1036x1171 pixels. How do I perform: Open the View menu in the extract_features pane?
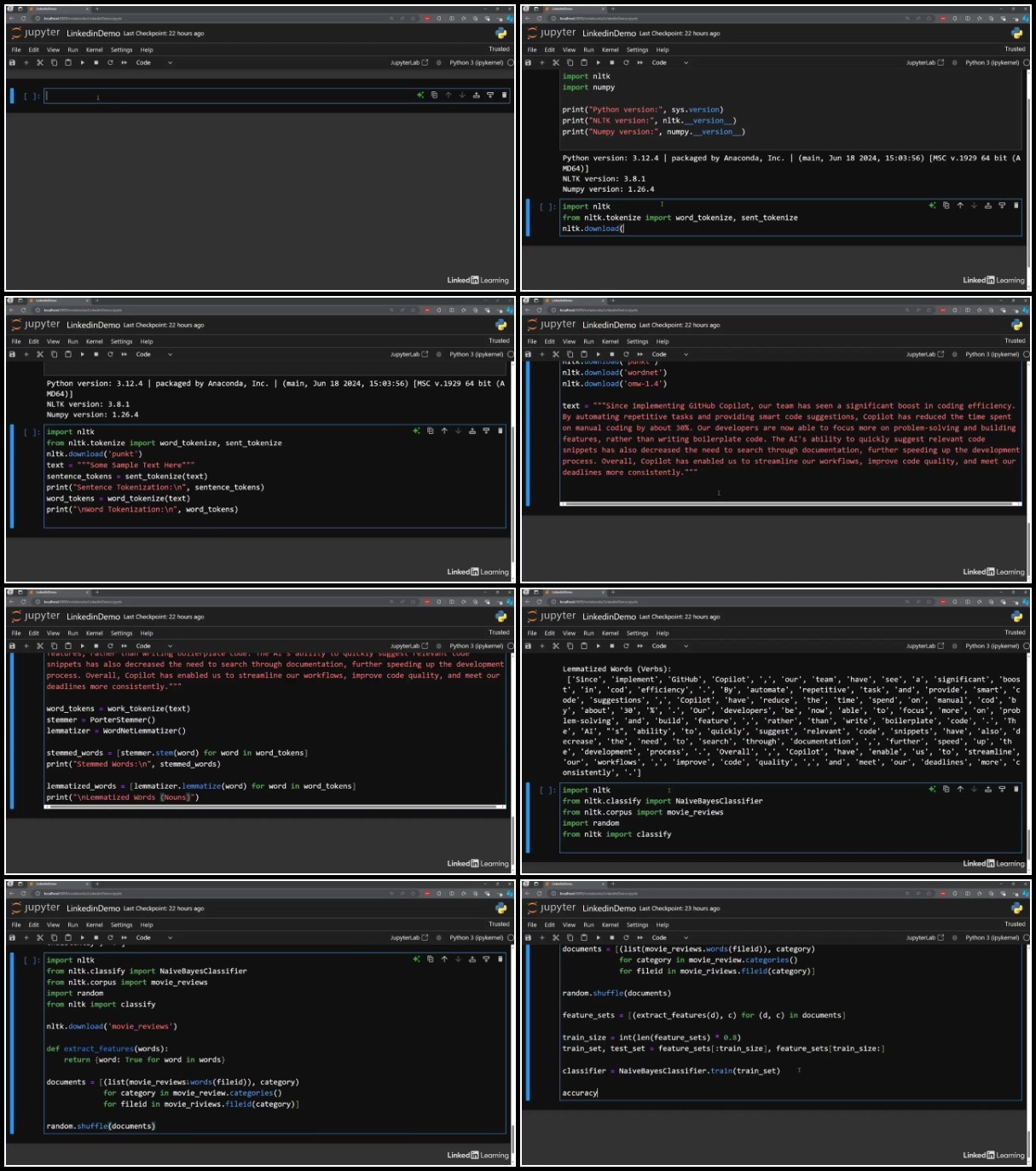pyautogui.click(x=53, y=925)
